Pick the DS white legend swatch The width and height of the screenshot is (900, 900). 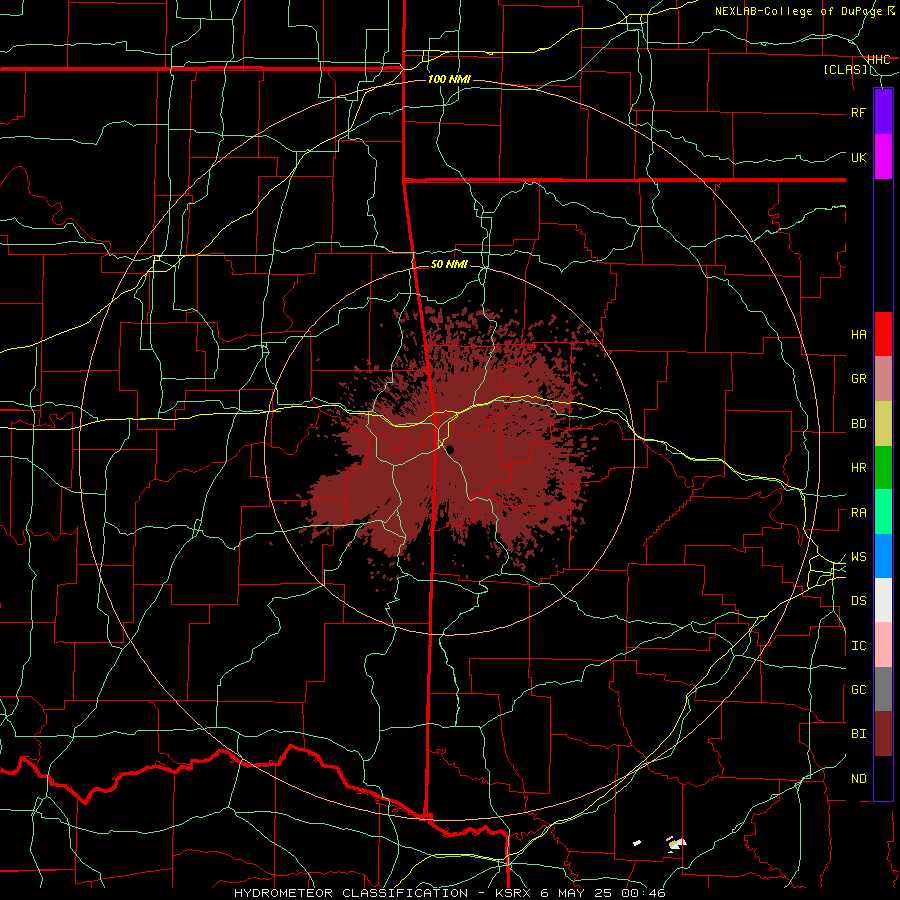tap(883, 600)
